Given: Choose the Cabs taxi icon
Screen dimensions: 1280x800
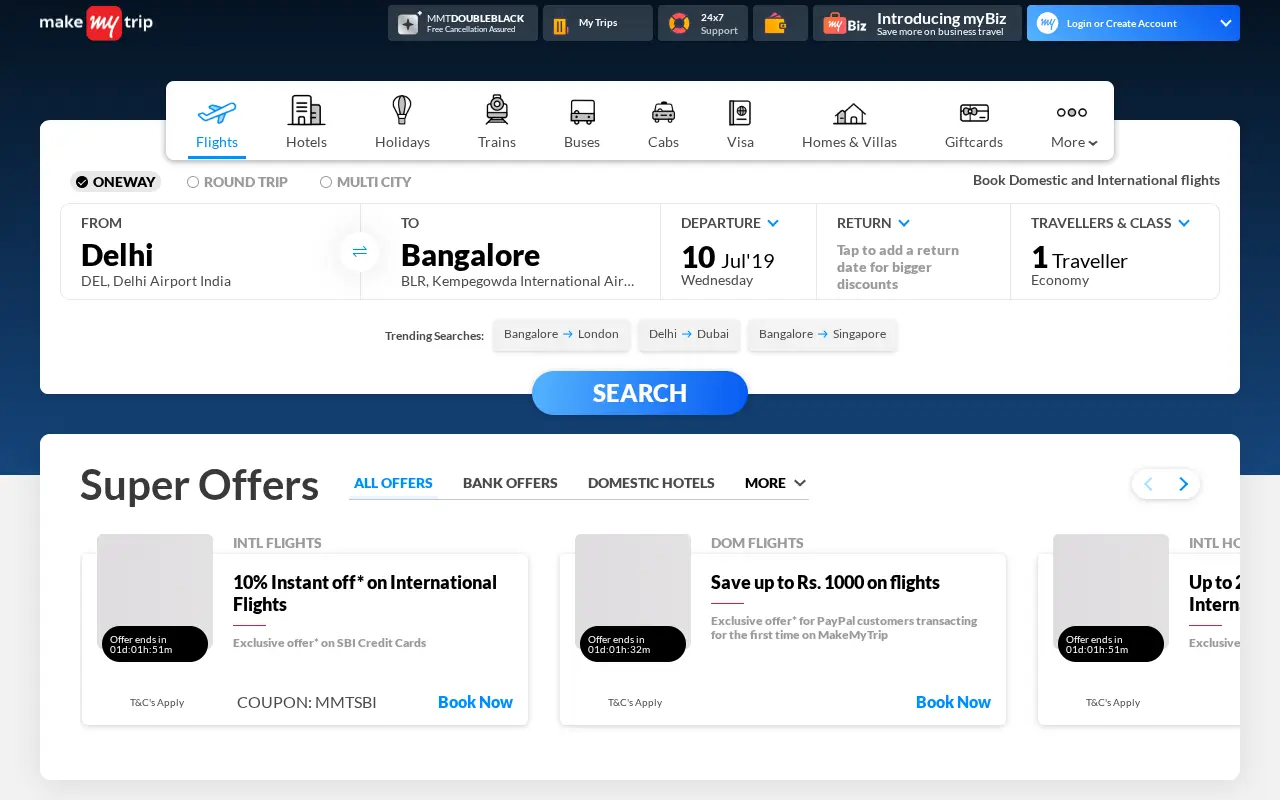Looking at the screenshot, I should [x=663, y=112].
